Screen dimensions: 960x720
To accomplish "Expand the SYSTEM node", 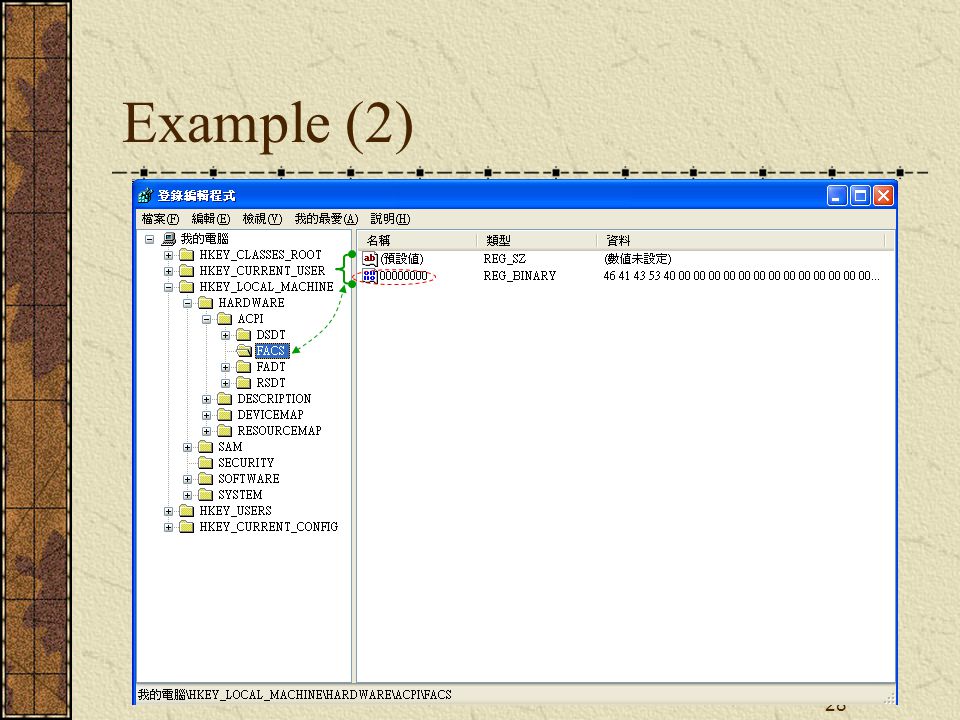I will tap(187, 495).
